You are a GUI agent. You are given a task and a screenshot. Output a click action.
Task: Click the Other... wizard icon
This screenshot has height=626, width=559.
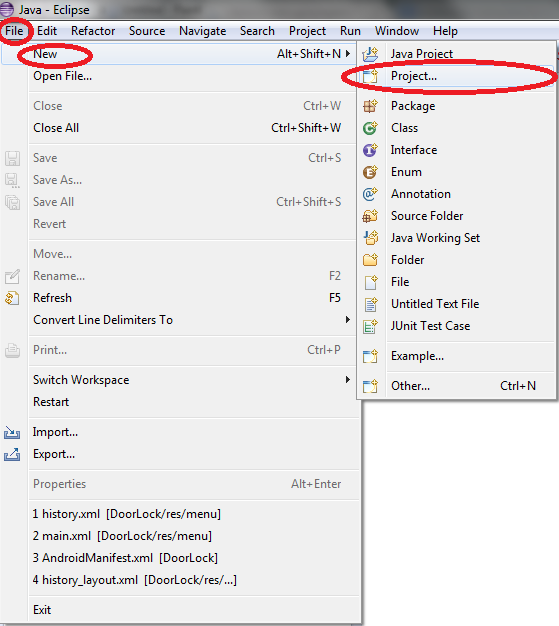370,386
